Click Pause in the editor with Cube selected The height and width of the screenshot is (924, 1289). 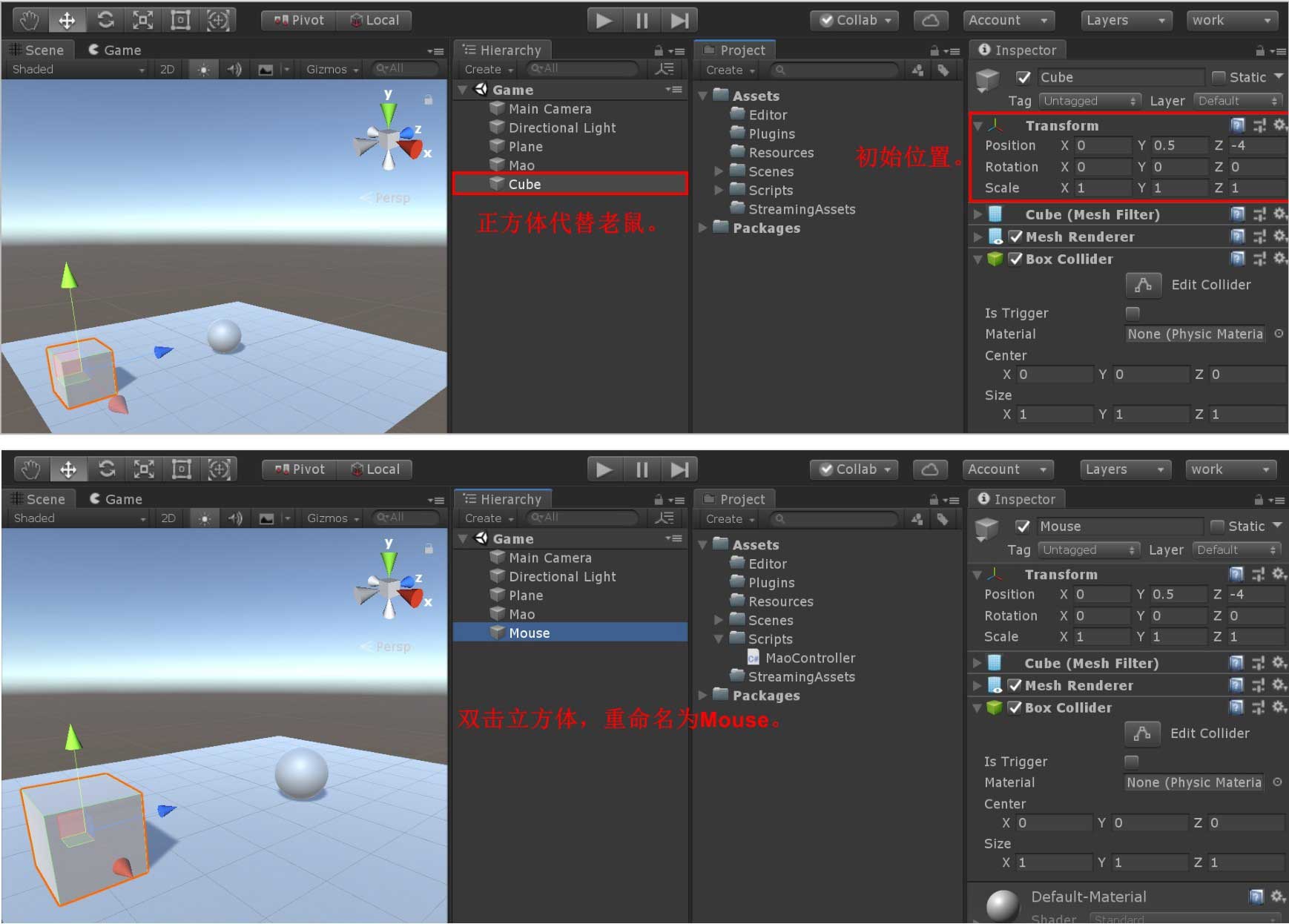[642, 20]
